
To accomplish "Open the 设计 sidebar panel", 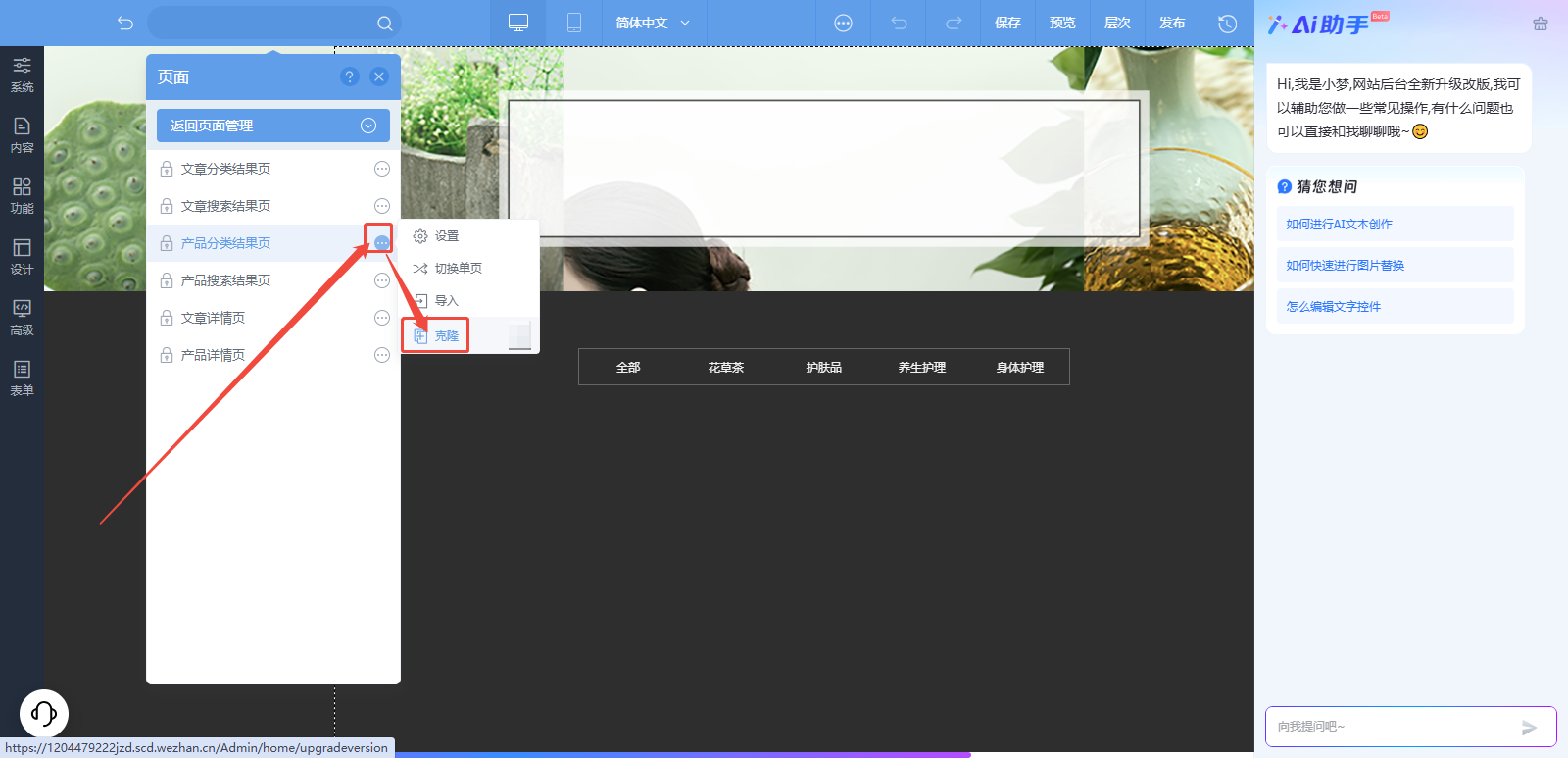I will 22,257.
